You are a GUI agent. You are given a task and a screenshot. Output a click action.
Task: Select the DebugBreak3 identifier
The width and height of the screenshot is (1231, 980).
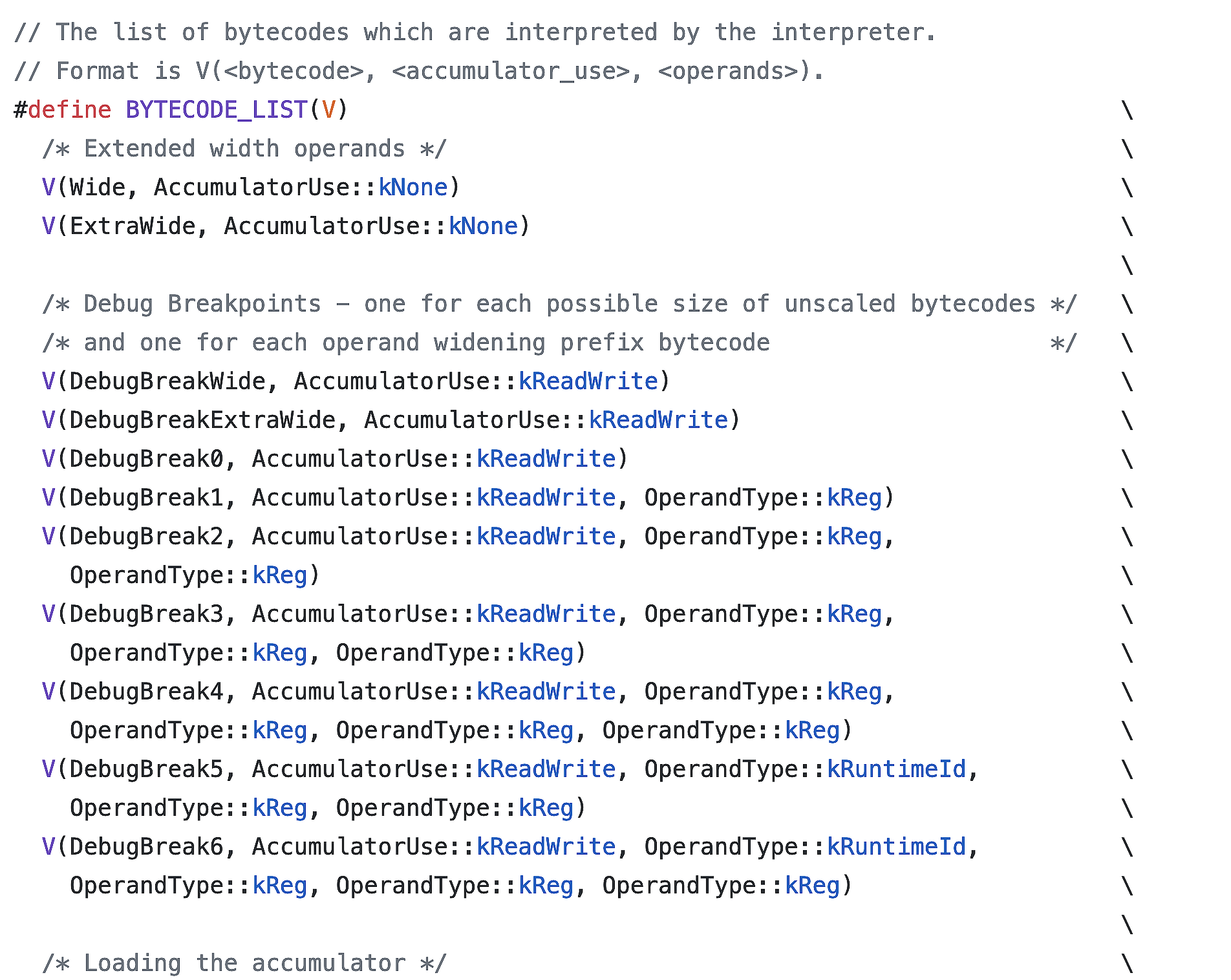click(146, 614)
